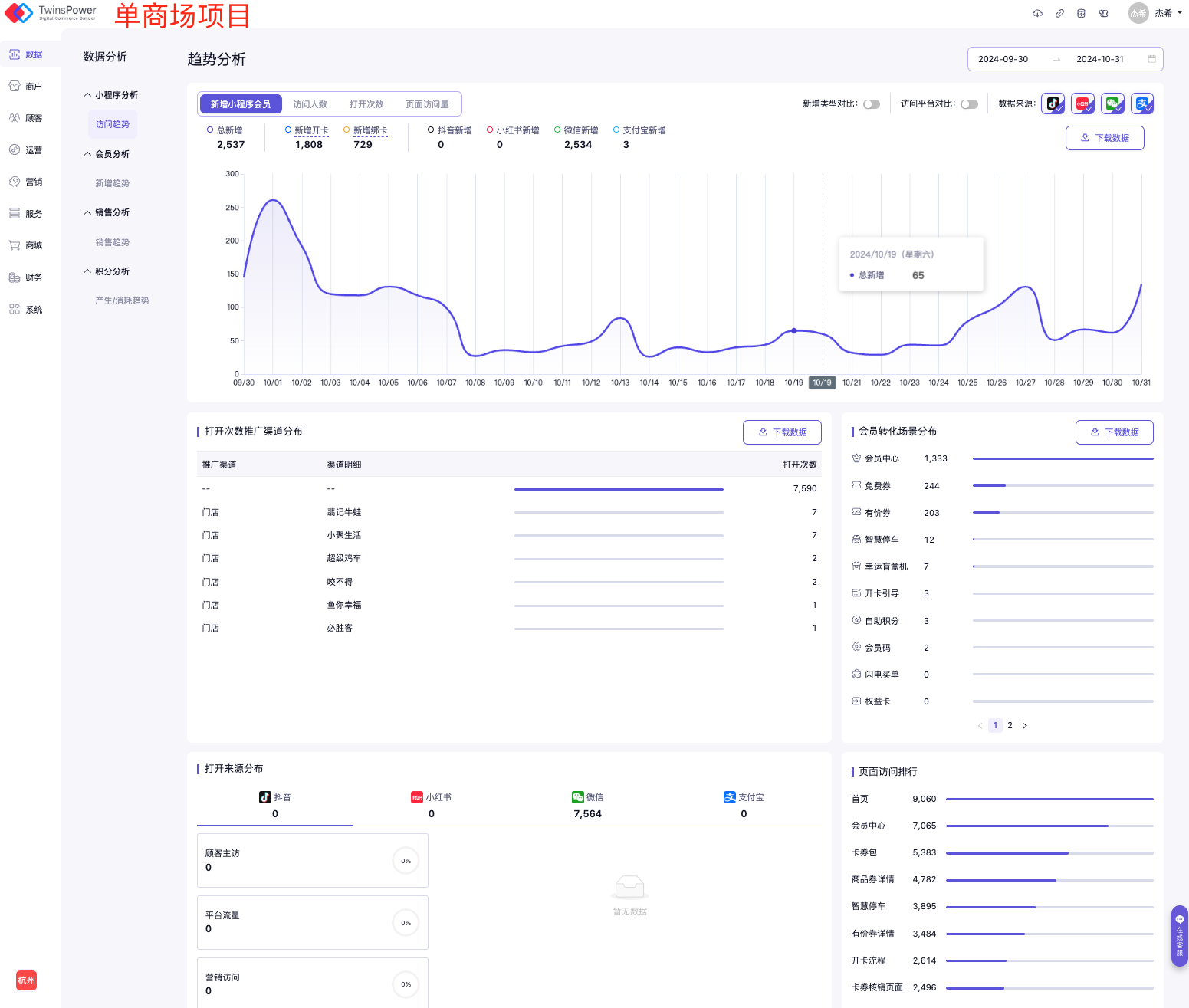Image resolution: width=1189 pixels, height=1008 pixels.
Task: Deselect the Douyin data source
Action: click(x=1053, y=103)
